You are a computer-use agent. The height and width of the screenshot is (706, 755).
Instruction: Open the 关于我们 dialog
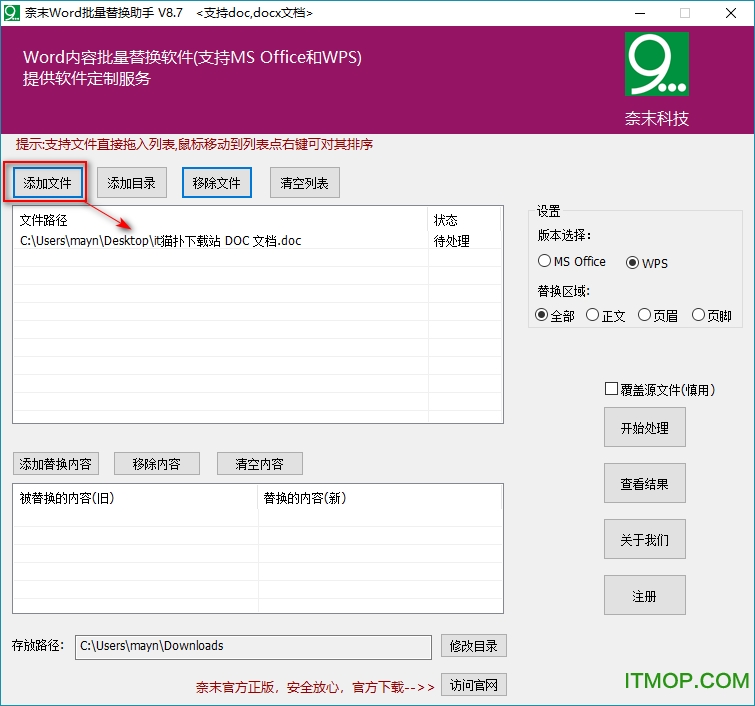click(645, 539)
